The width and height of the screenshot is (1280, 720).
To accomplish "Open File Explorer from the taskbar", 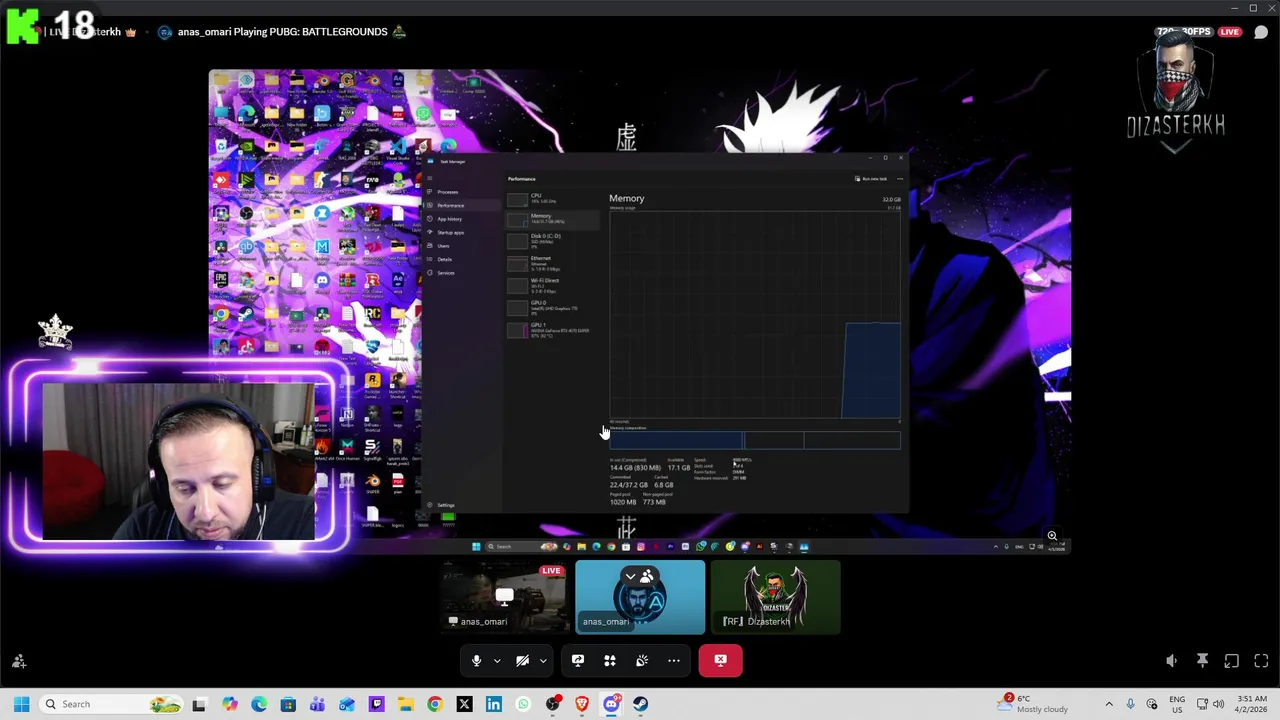I will [405, 704].
